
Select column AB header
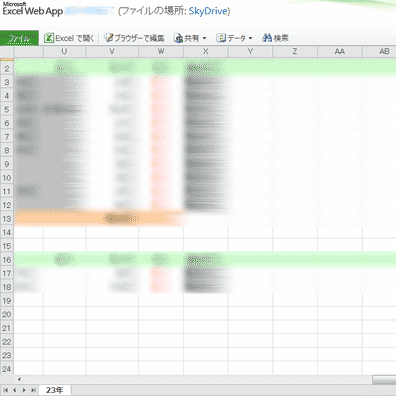point(379,52)
